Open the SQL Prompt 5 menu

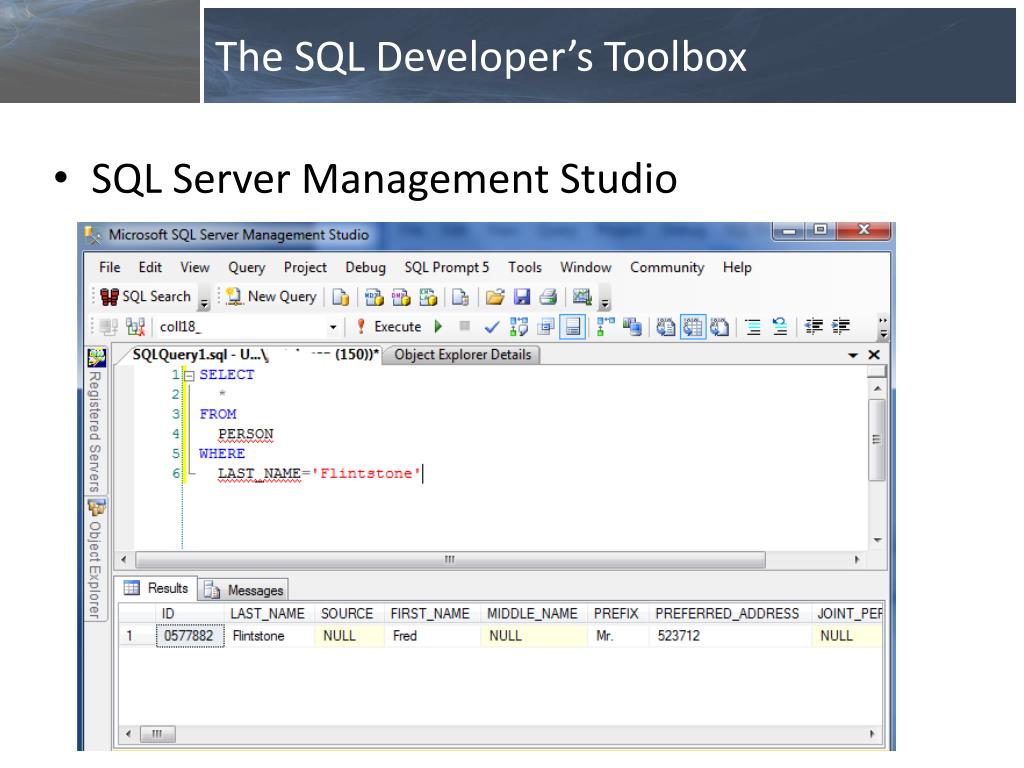tap(446, 267)
